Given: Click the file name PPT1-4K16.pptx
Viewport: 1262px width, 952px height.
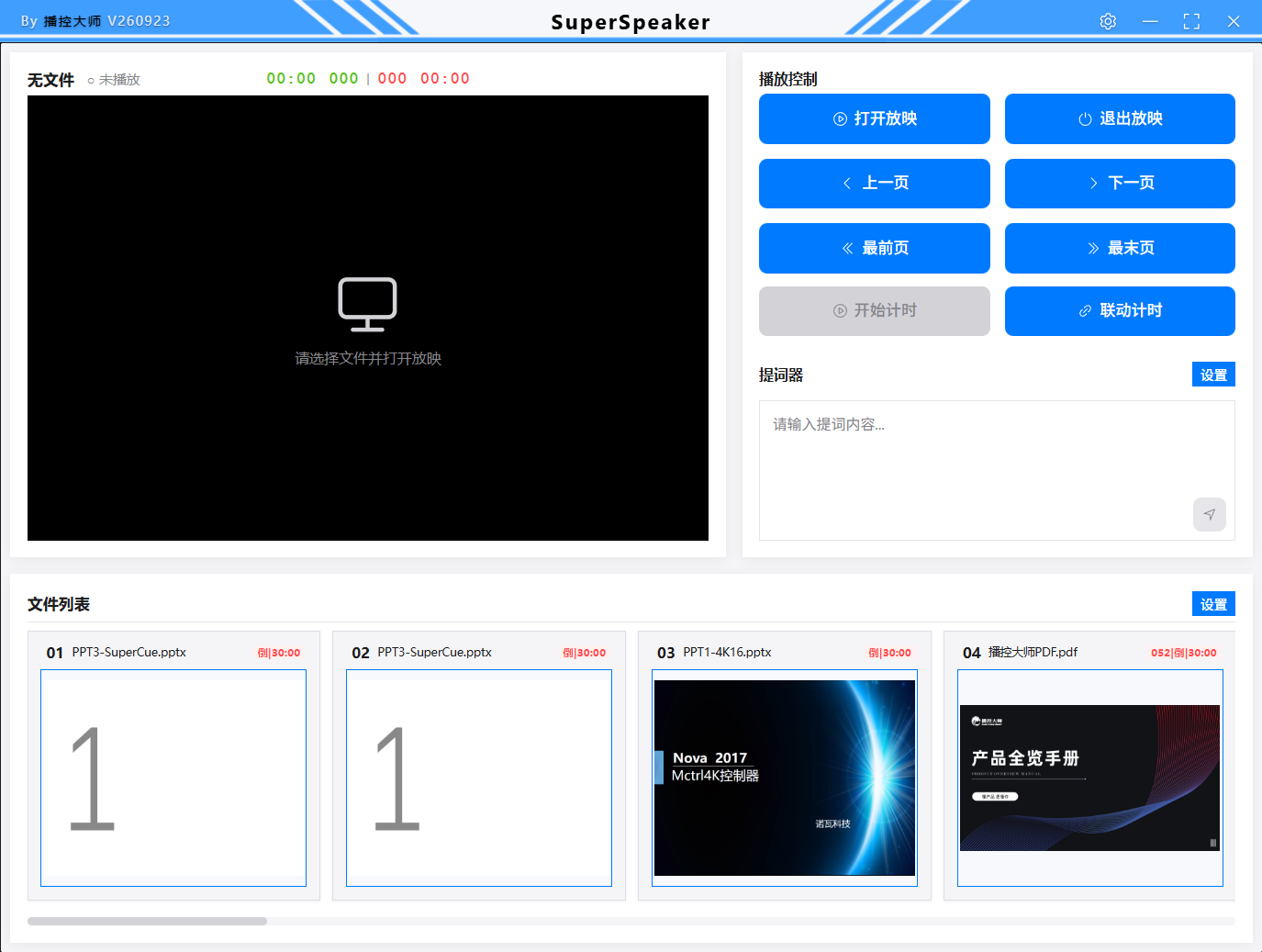Looking at the screenshot, I should tap(727, 652).
